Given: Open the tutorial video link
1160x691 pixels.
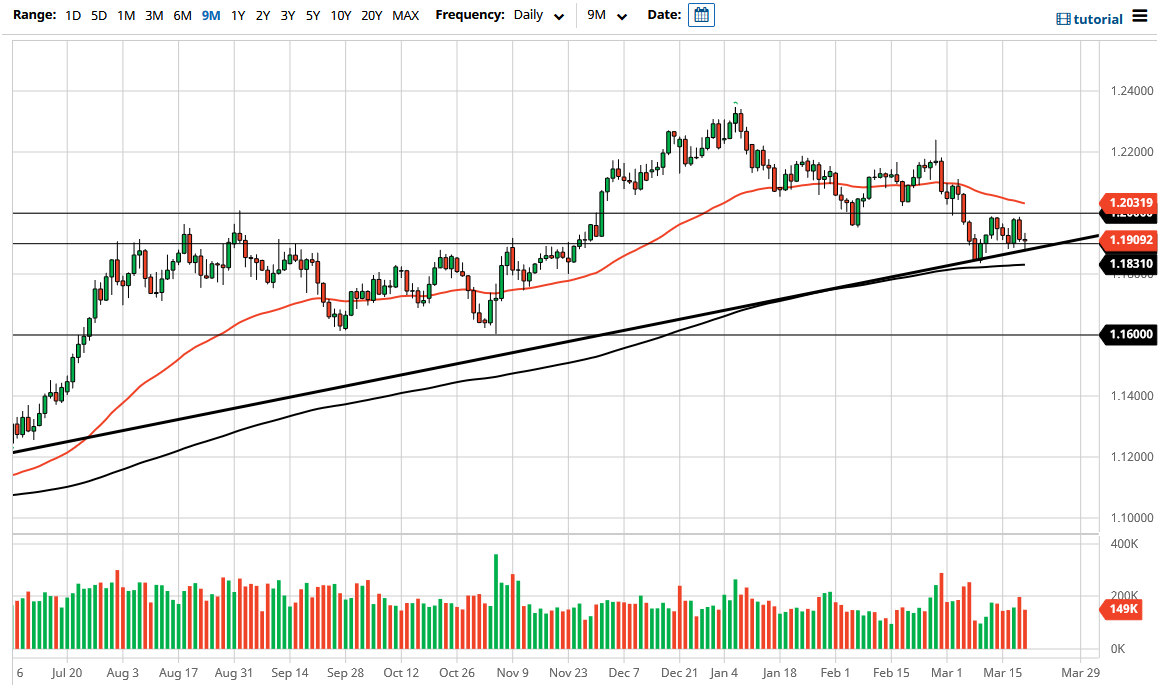Looking at the screenshot, I should pos(1089,19).
